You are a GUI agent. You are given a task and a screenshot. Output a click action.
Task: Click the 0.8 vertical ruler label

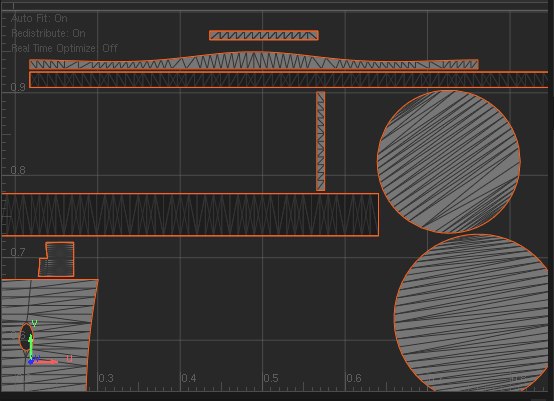(x=18, y=170)
